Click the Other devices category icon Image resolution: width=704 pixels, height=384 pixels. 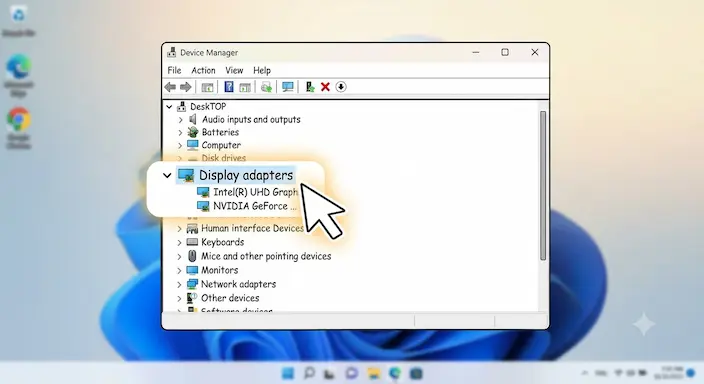(x=192, y=298)
